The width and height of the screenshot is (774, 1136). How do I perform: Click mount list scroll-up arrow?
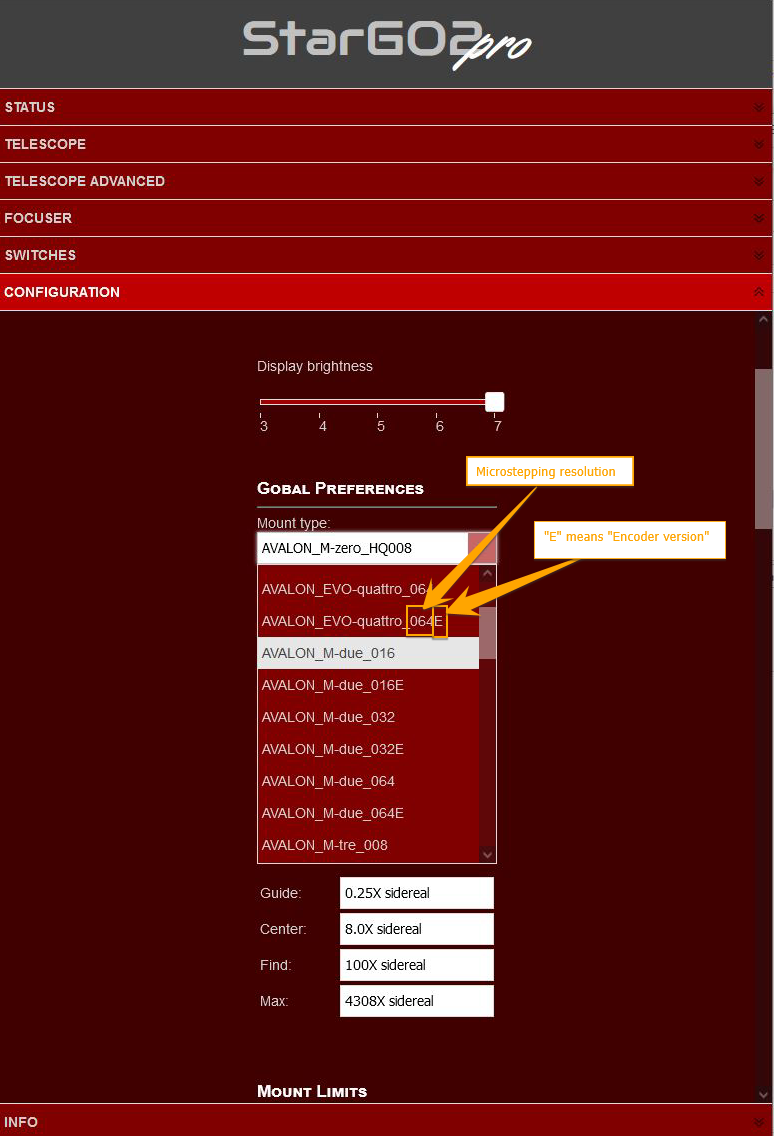pos(488,574)
